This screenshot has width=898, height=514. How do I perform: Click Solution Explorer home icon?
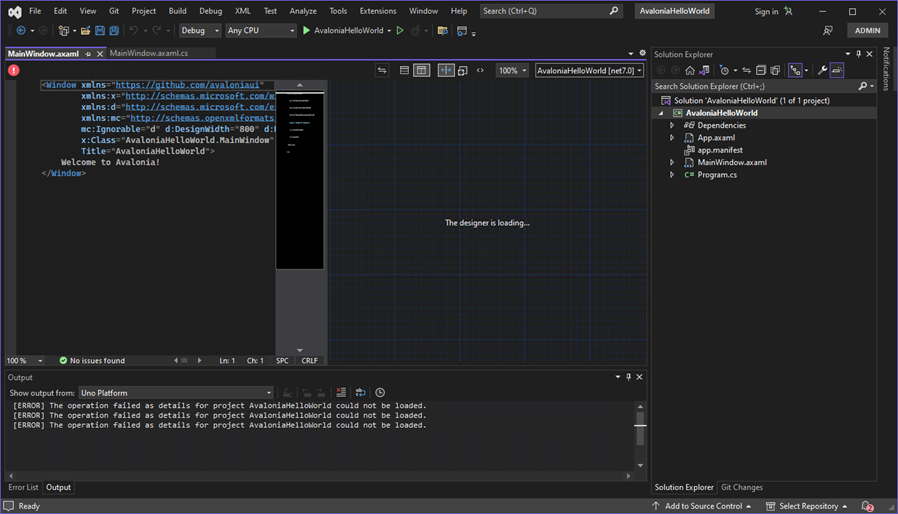pos(690,70)
